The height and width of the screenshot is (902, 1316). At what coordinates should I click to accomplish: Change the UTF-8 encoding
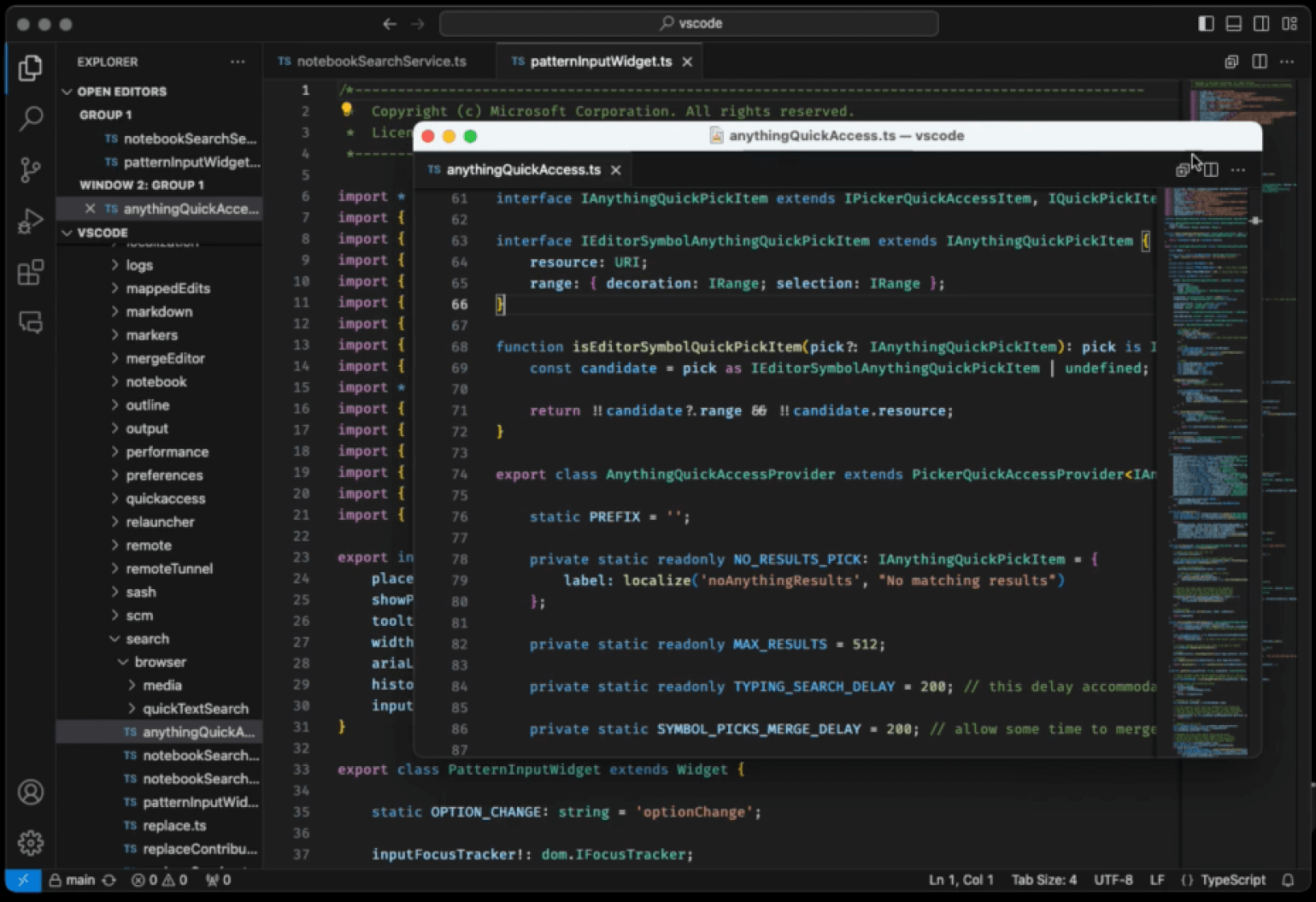coord(1113,880)
